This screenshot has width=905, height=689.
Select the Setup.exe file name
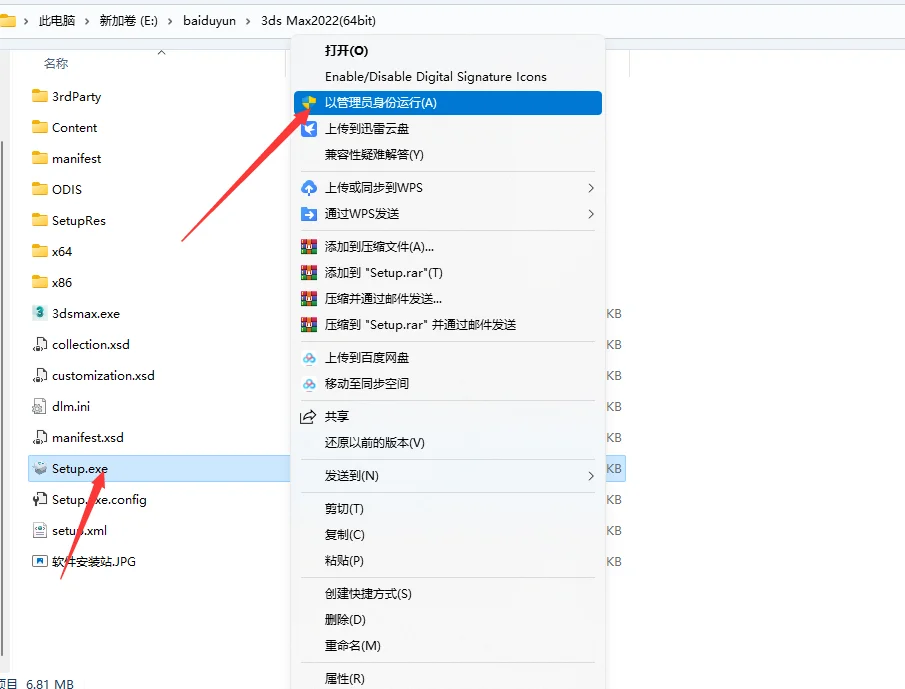tap(80, 469)
